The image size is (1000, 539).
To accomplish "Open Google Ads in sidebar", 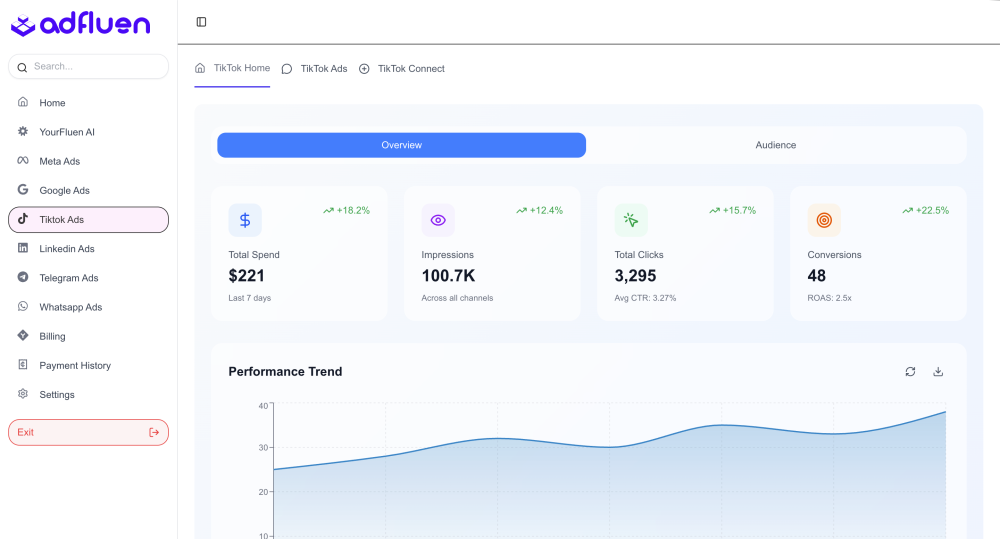I will pyautogui.click(x=64, y=190).
